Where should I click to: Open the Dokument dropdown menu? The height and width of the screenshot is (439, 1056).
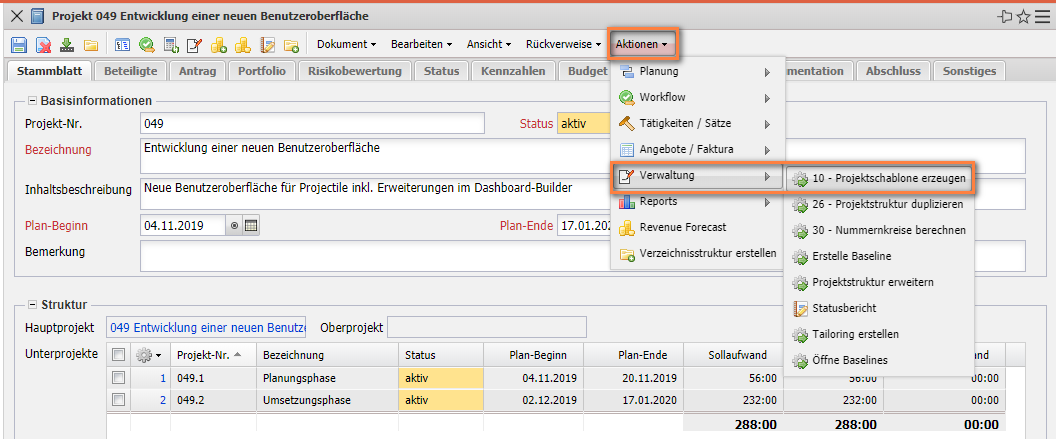point(346,45)
